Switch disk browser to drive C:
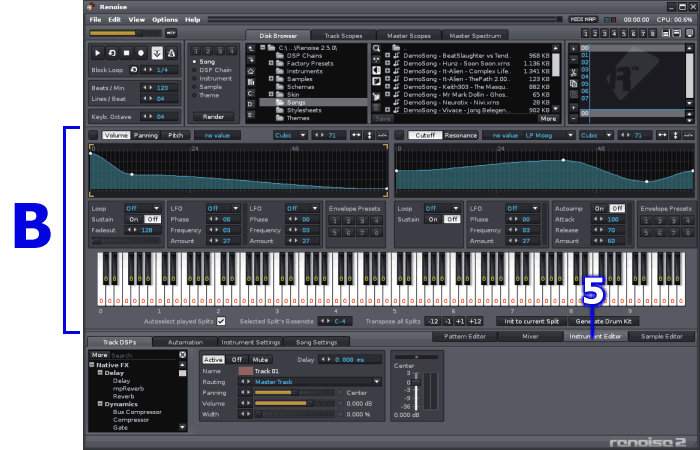Screen dimensions: 700x450 [251, 93]
